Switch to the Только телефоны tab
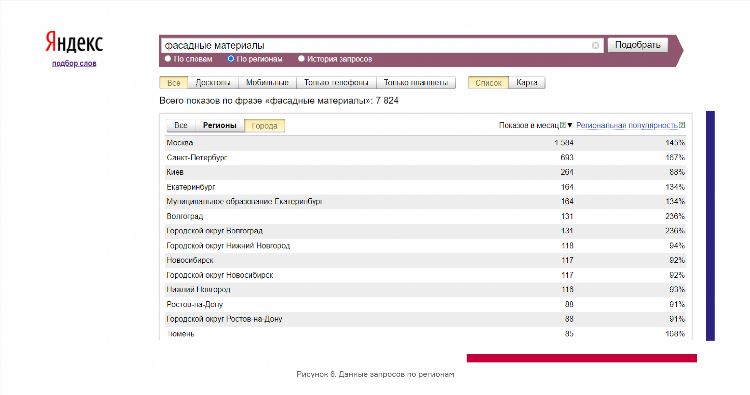The image size is (750, 395). point(336,83)
